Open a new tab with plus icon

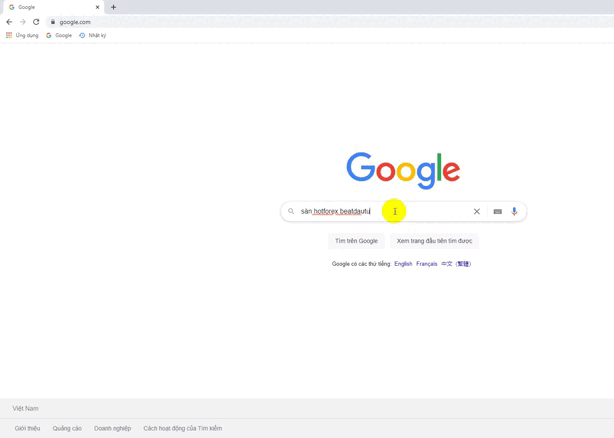tap(113, 7)
